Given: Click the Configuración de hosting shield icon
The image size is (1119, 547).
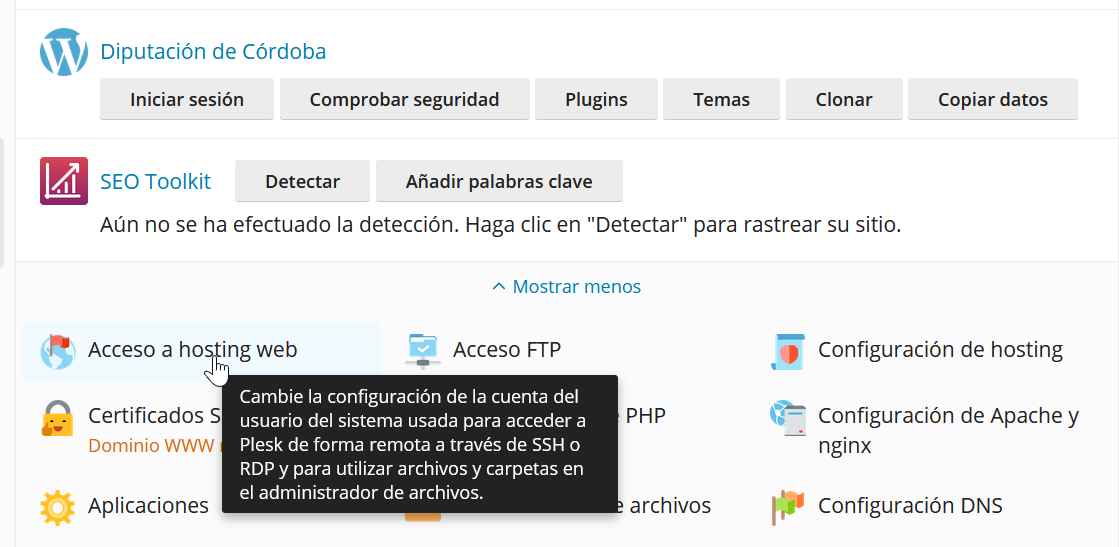Looking at the screenshot, I should [x=788, y=351].
